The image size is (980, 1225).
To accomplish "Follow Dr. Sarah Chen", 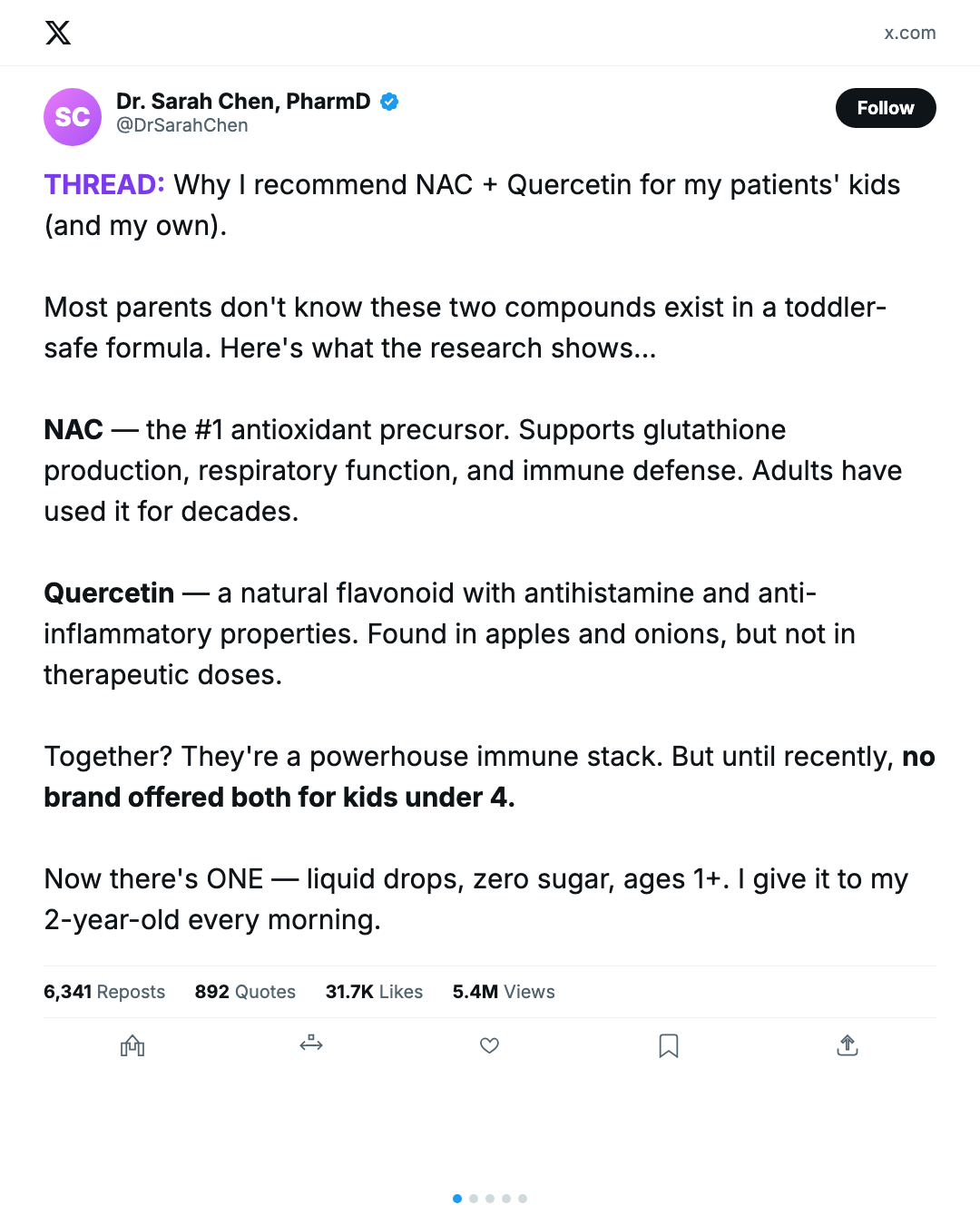I will [x=885, y=108].
